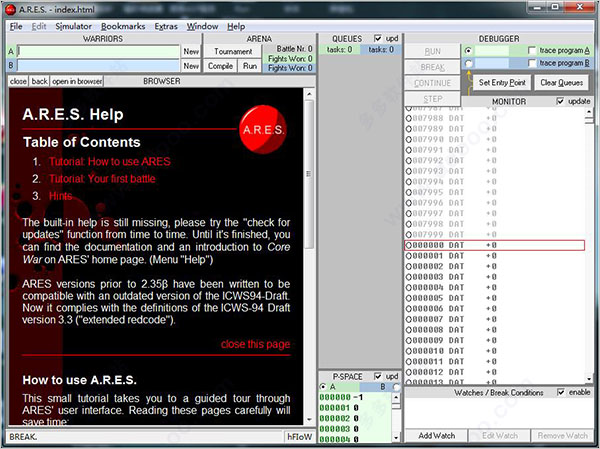Toggle the MONITOR update checkbox

click(x=560, y=101)
